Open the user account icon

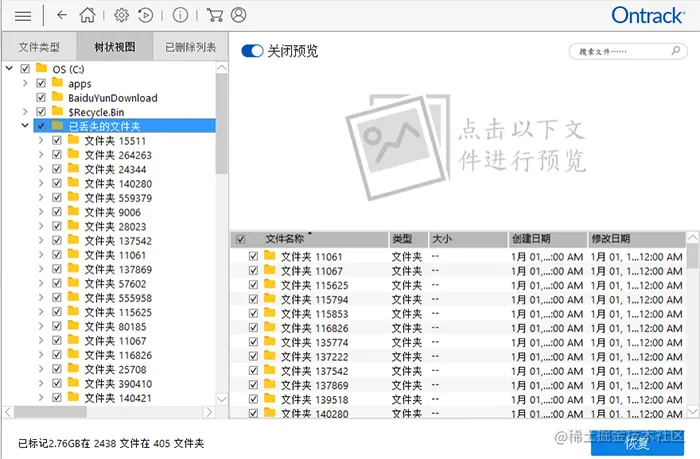[x=238, y=15]
